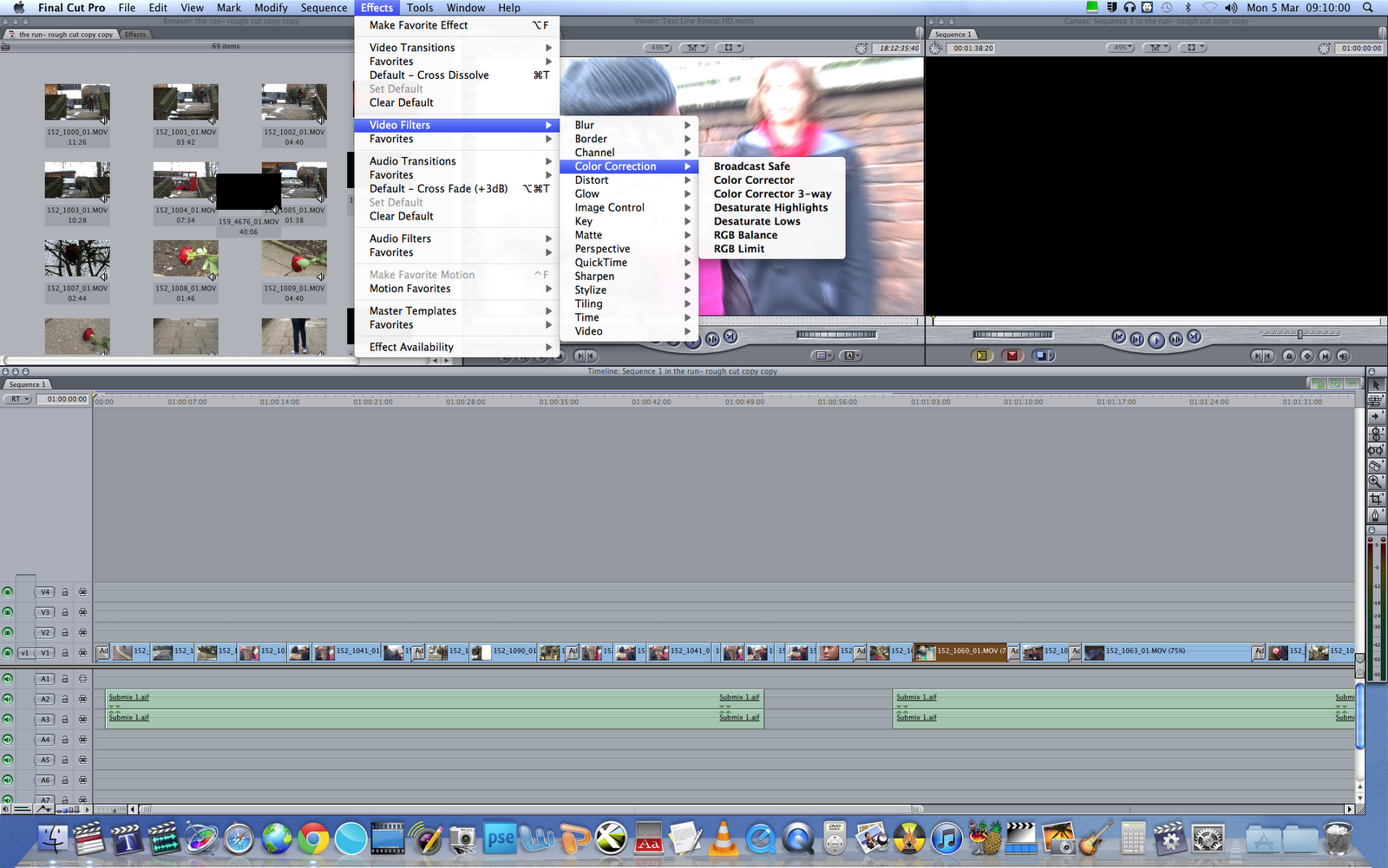1388x868 pixels.
Task: Mute audio track A1
Action: [8, 679]
